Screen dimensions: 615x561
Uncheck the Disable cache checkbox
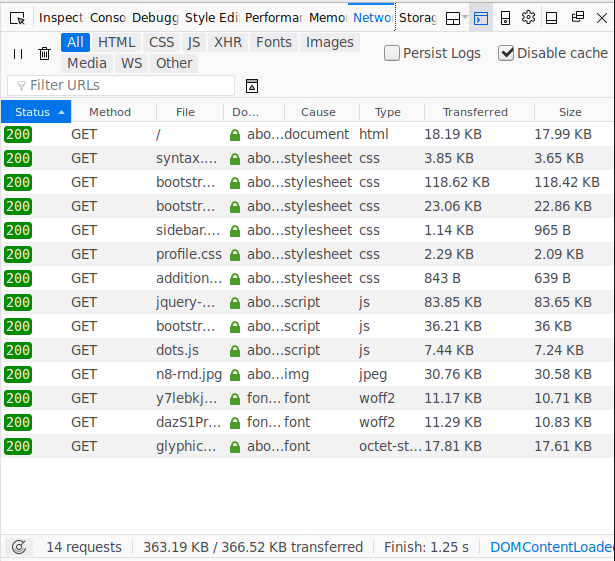506,53
